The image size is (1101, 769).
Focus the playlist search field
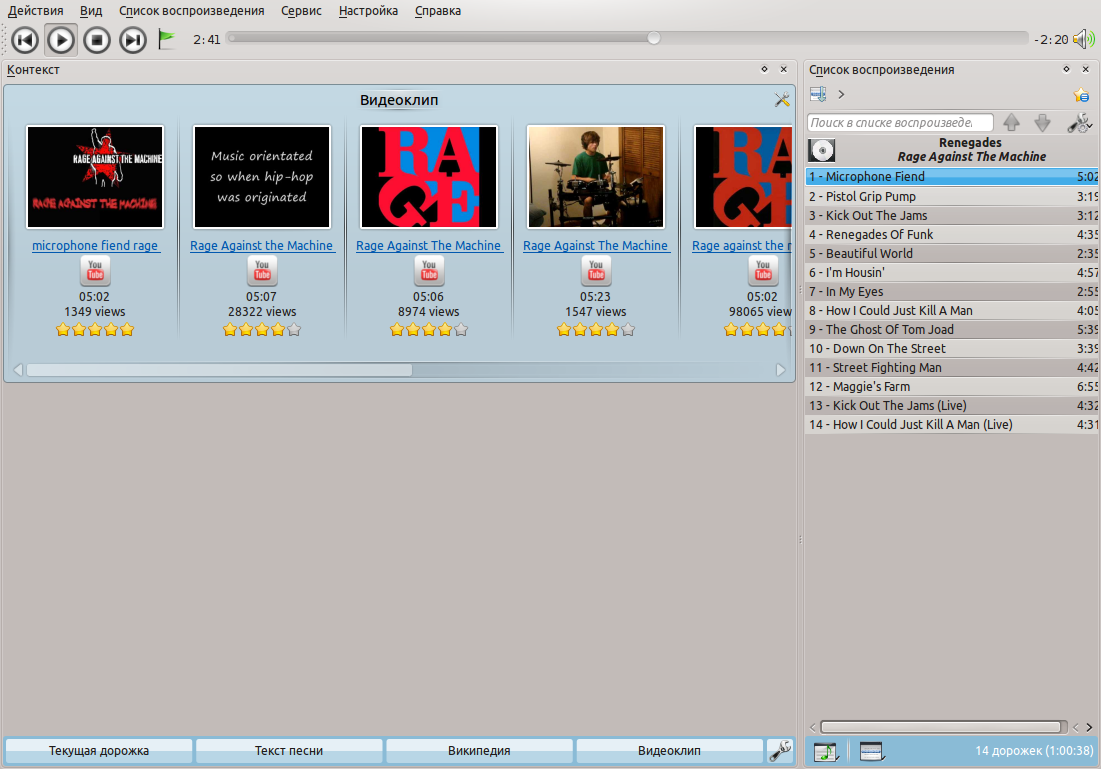pyautogui.click(x=900, y=123)
